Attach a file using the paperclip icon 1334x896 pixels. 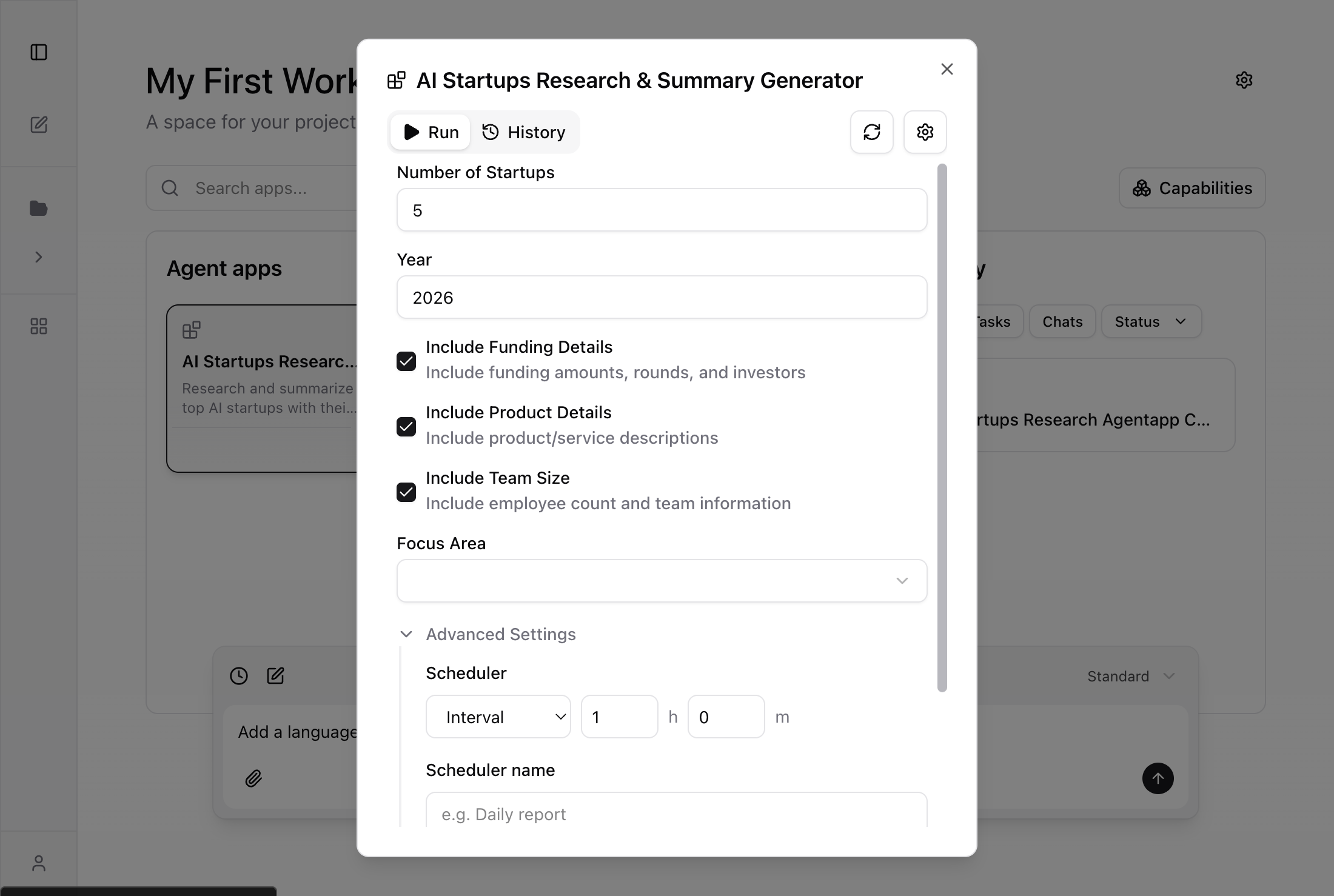[254, 779]
